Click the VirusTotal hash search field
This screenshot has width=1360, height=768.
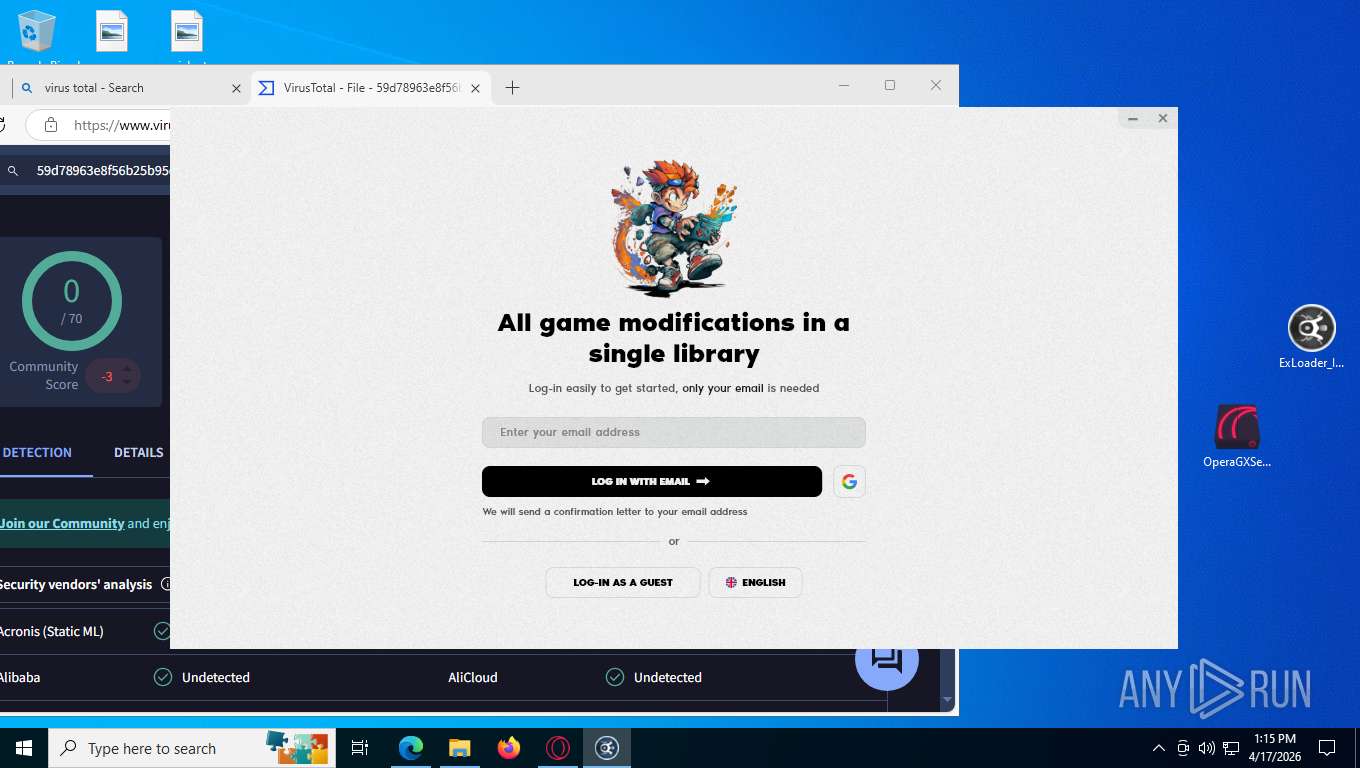point(102,171)
